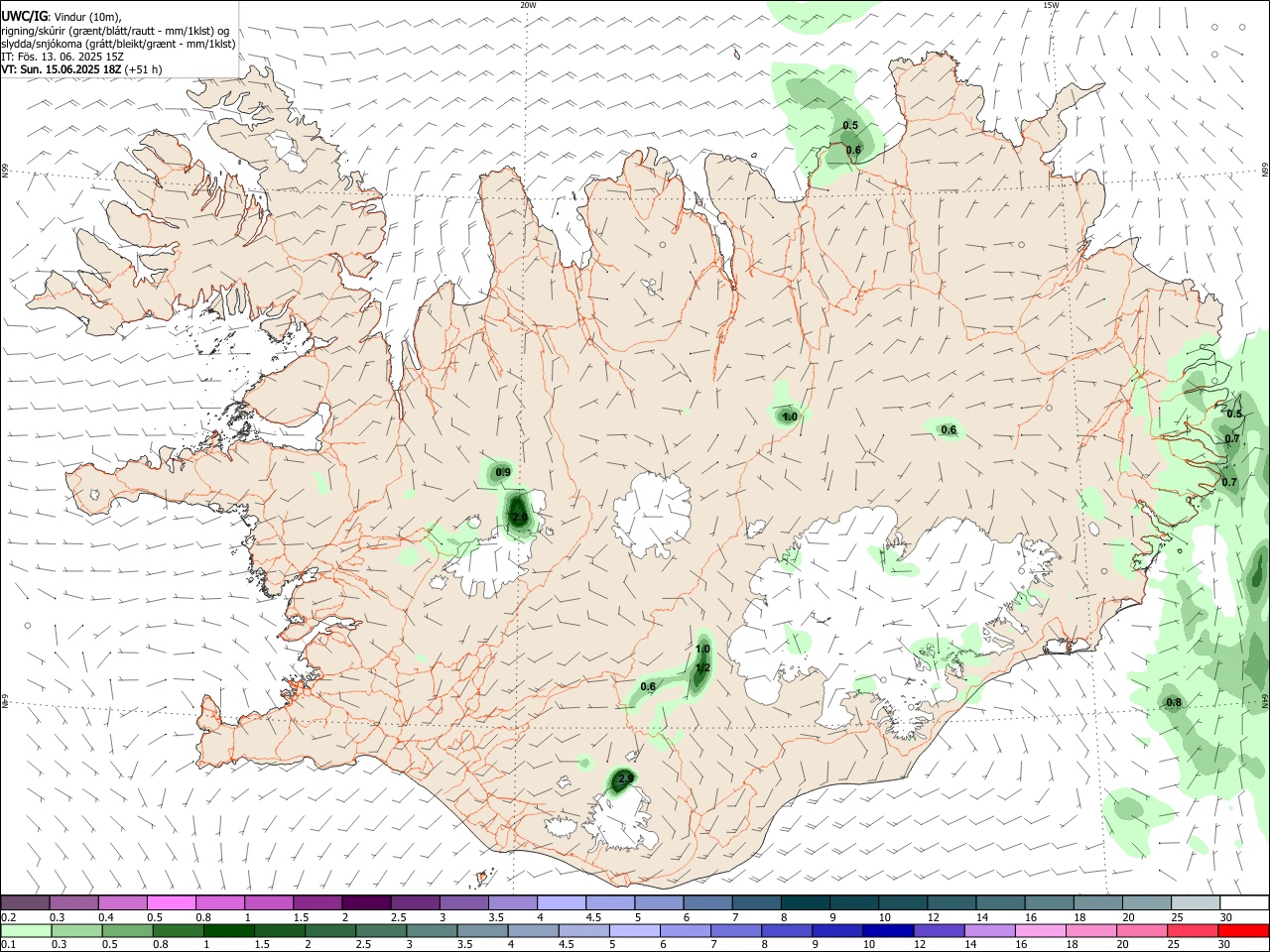Click the '0.6' value left of the '1.2' label
Image resolution: width=1270 pixels, height=952 pixels.
pos(648,686)
